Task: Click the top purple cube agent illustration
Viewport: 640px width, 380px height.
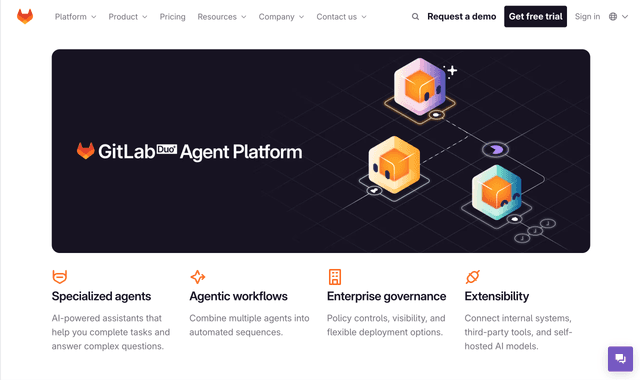Action: pyautogui.click(x=420, y=87)
